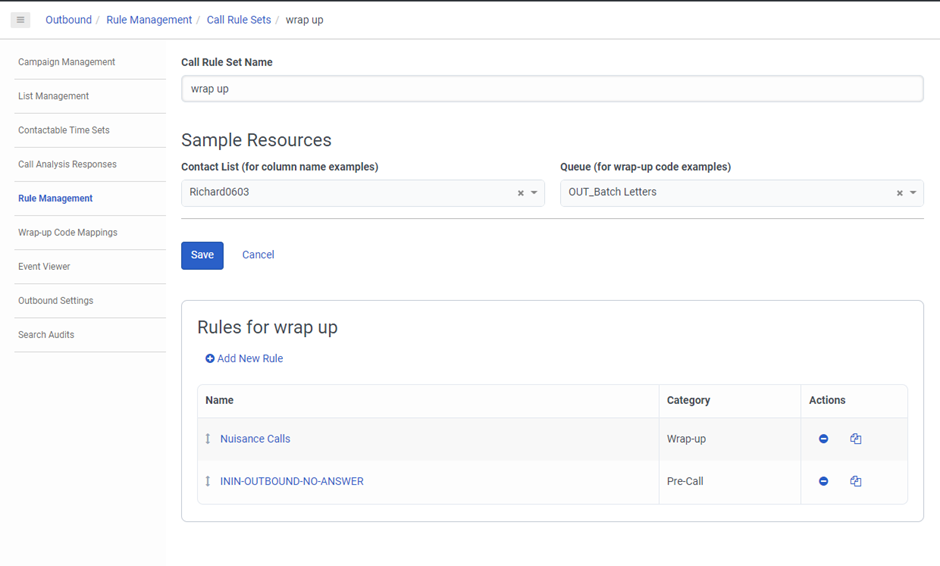Grab the Nuisance Calls reorder handle
This screenshot has height=566, width=940.
[208, 439]
